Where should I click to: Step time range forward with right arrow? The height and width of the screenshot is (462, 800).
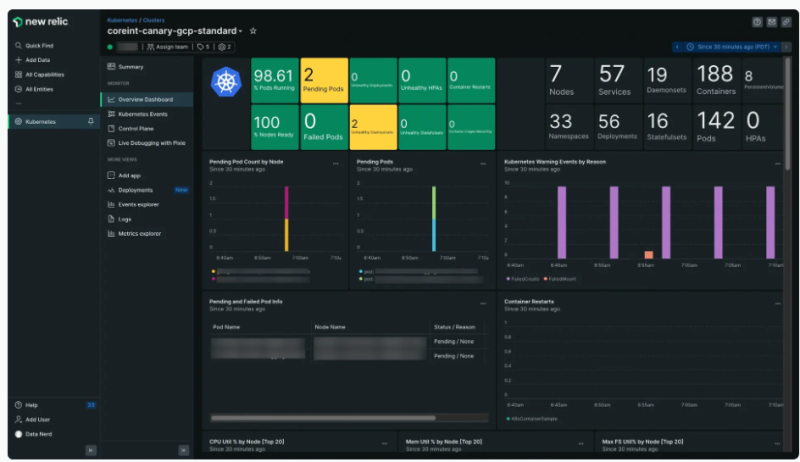786,47
